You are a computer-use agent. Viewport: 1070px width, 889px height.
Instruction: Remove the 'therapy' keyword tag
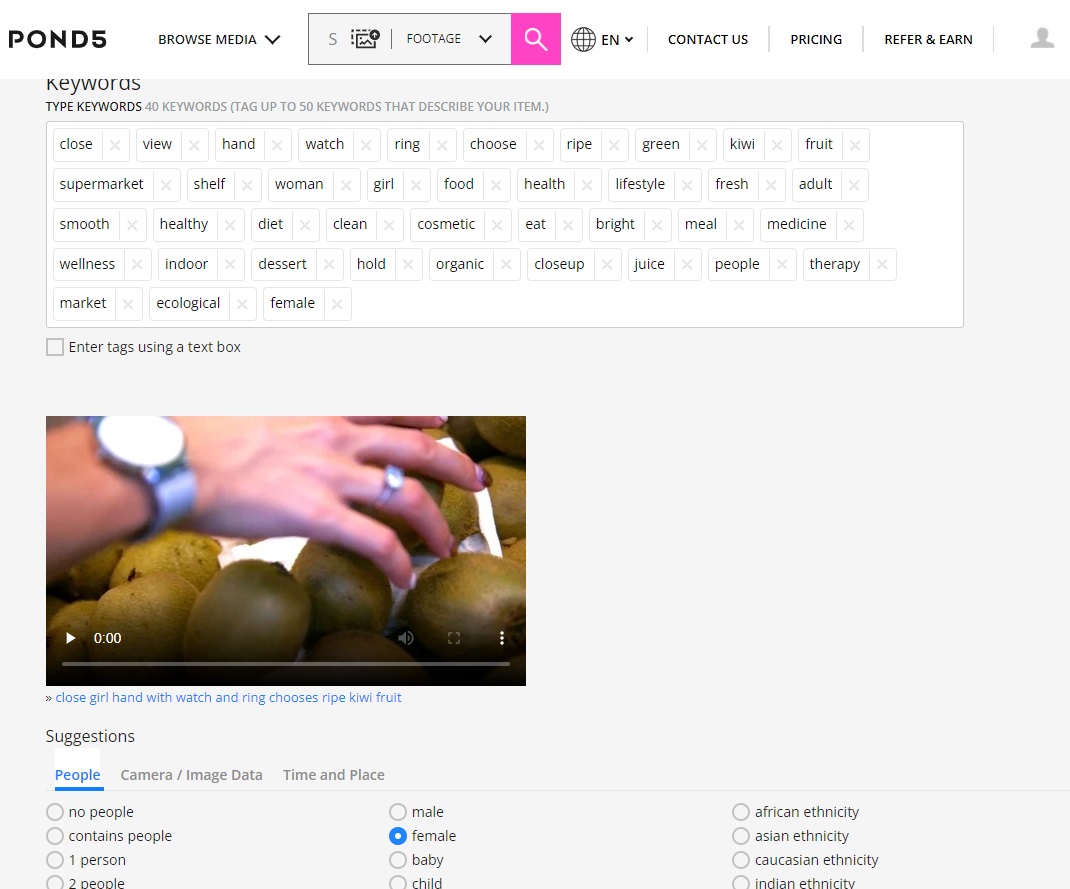882,265
